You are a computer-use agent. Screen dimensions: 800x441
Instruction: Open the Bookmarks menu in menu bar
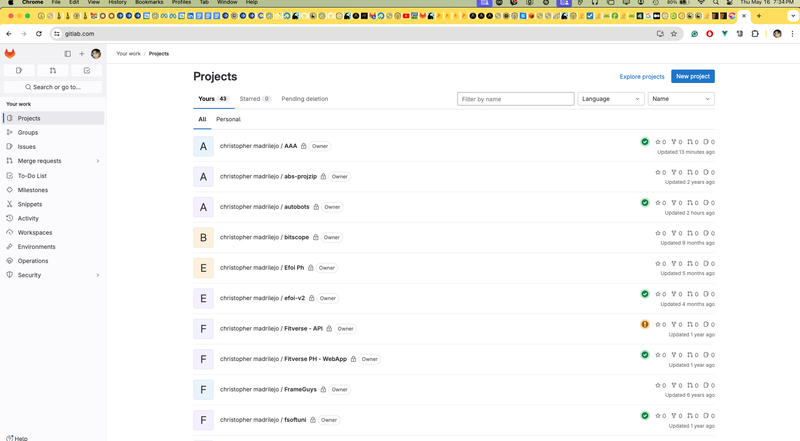pos(149,3)
